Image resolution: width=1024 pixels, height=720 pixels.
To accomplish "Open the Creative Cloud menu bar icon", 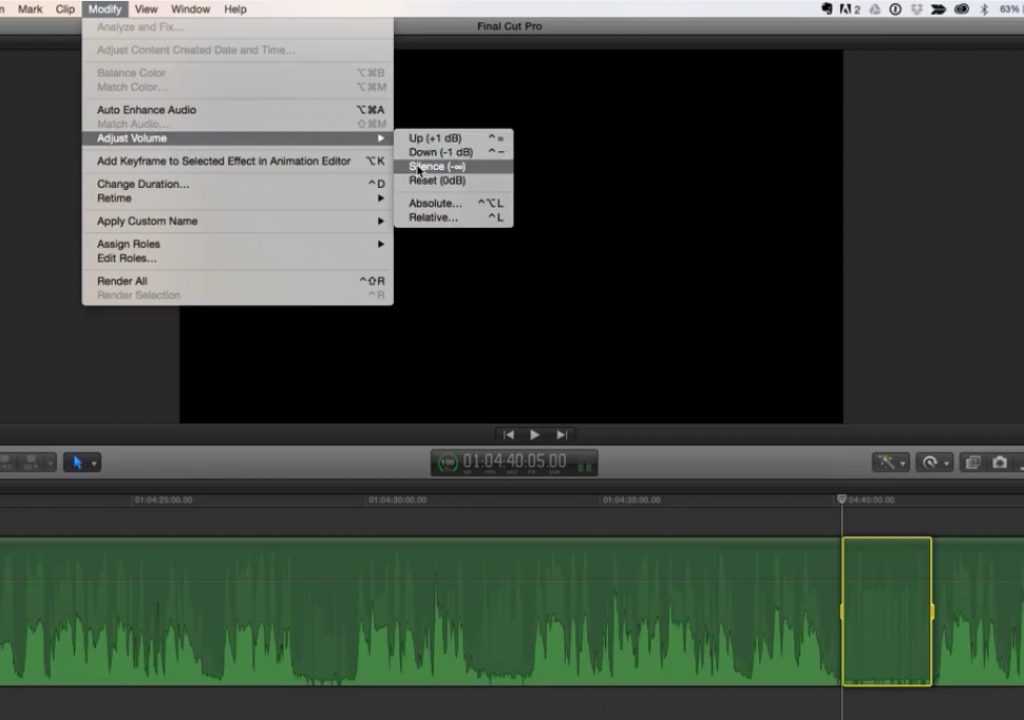I will (x=961, y=9).
